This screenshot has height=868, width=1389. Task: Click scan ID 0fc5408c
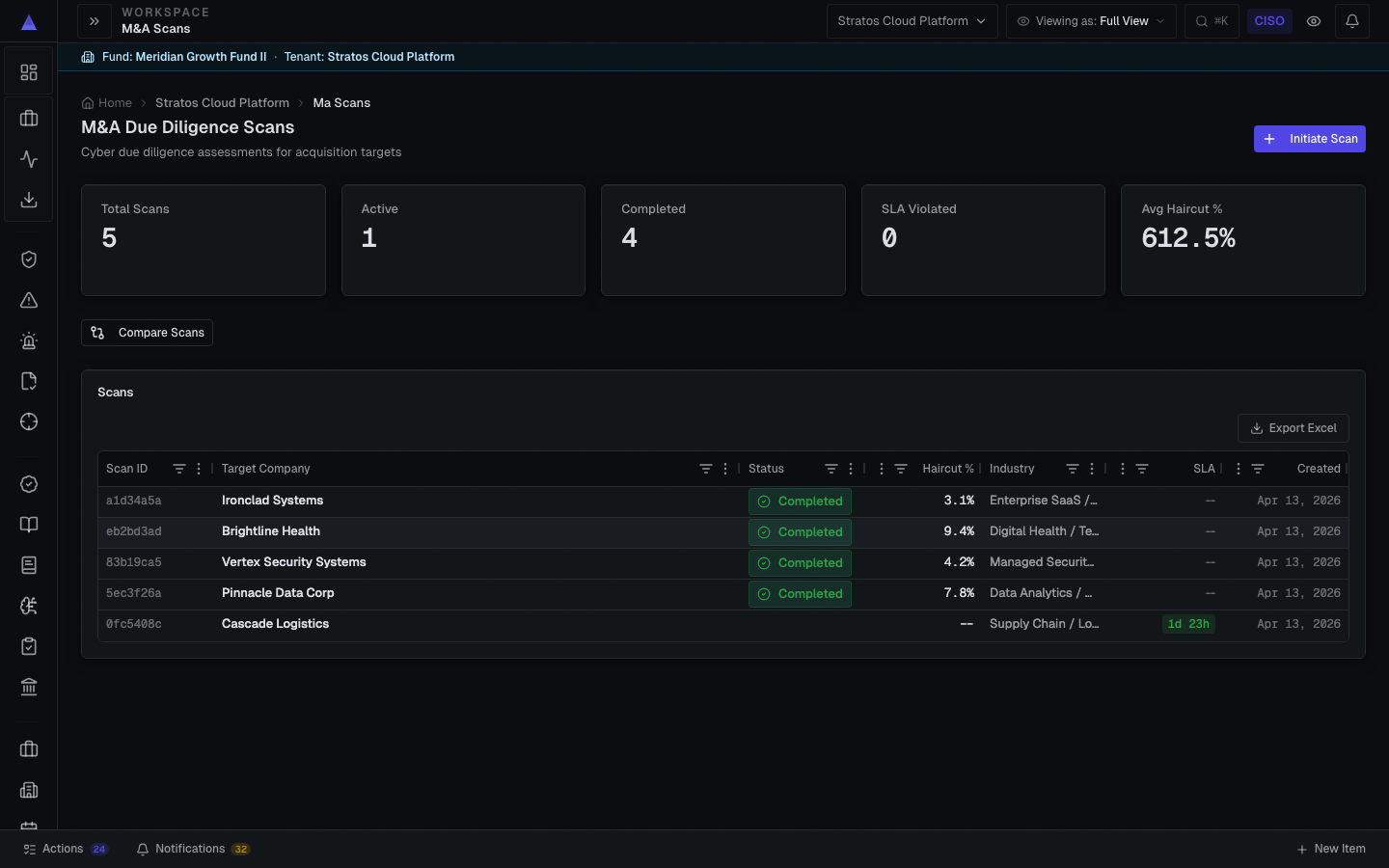134,624
